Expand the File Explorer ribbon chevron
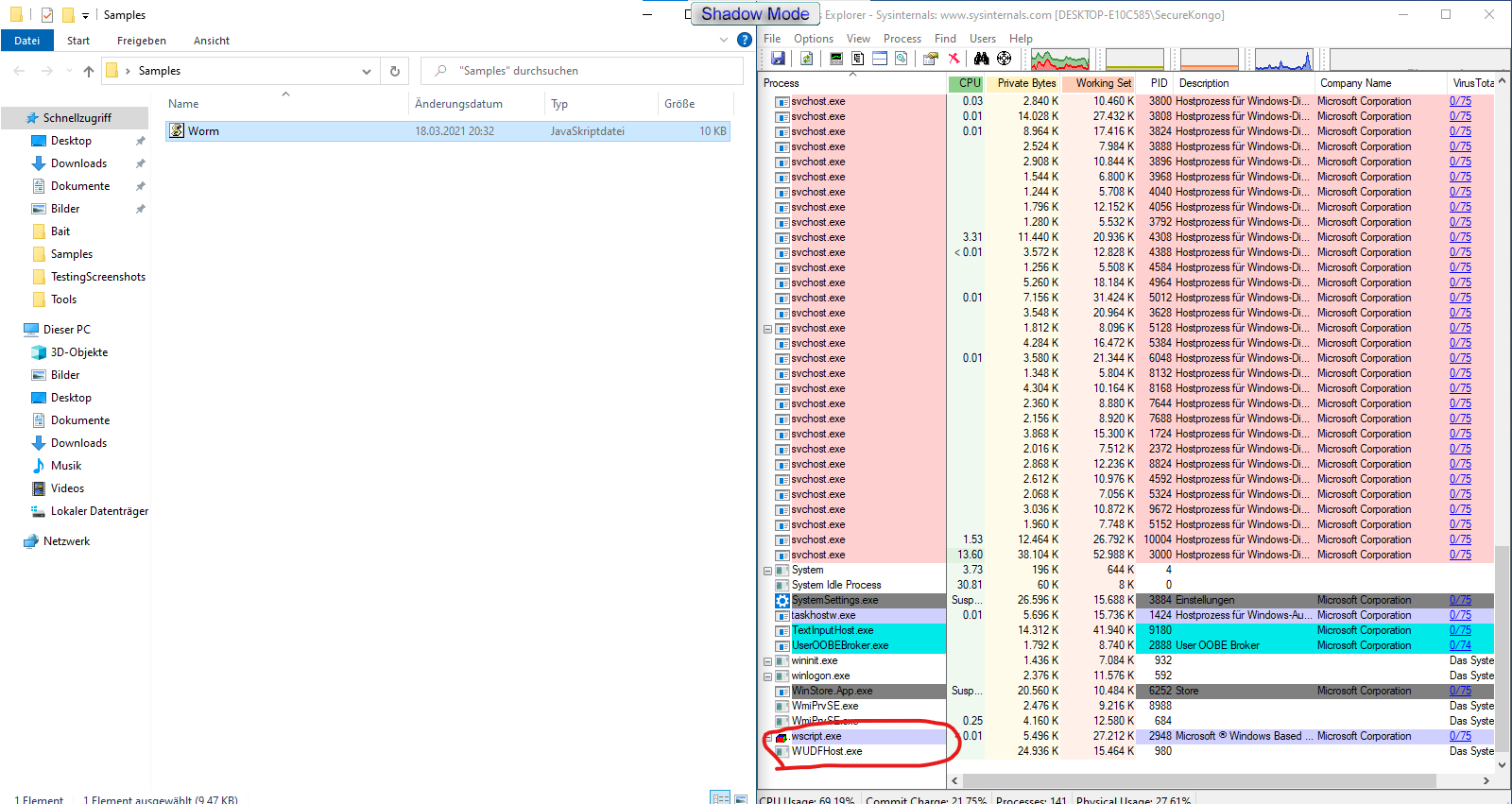The image size is (1512, 804). (x=724, y=40)
